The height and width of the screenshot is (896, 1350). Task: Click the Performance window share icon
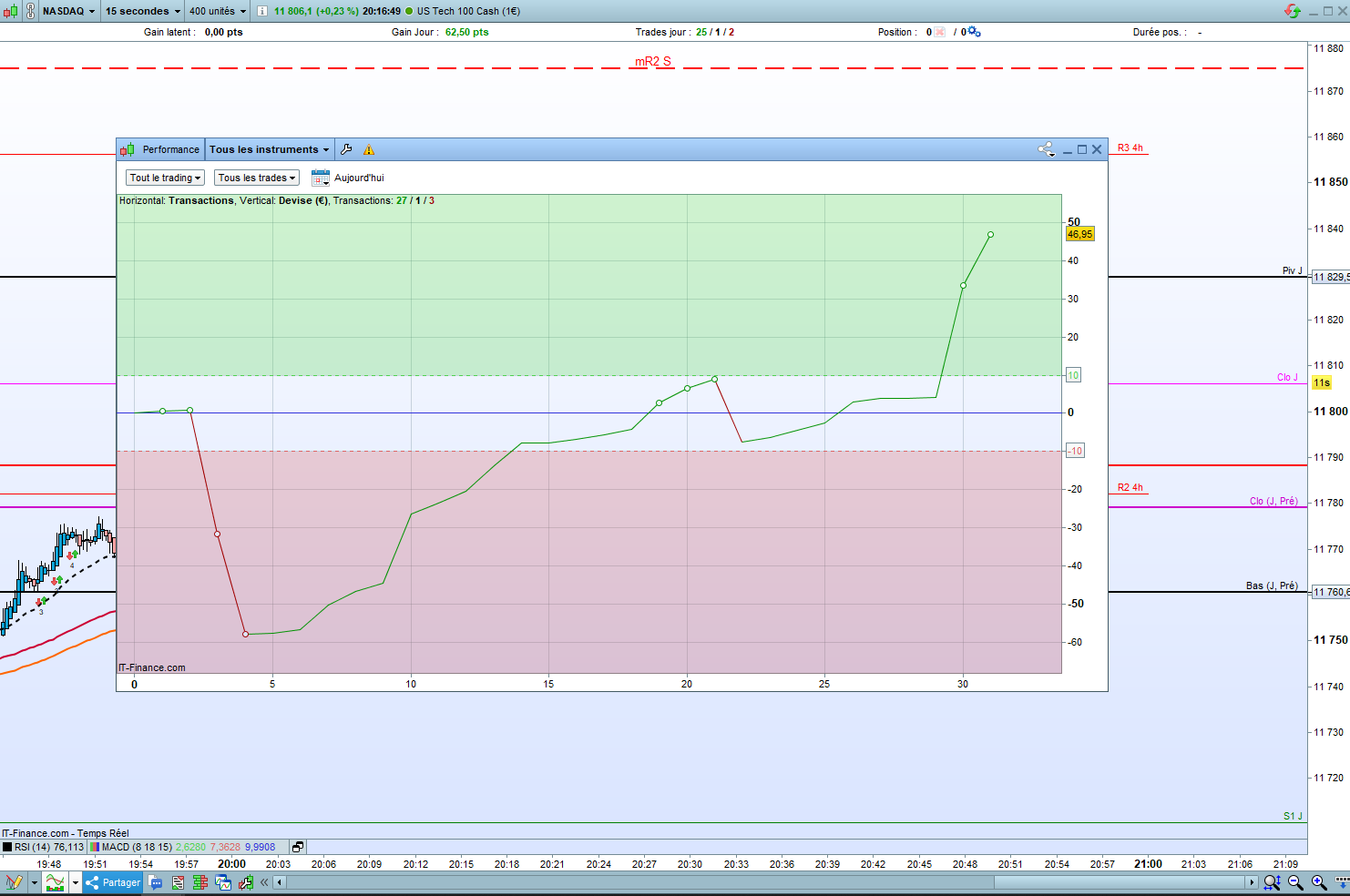coord(1046,149)
